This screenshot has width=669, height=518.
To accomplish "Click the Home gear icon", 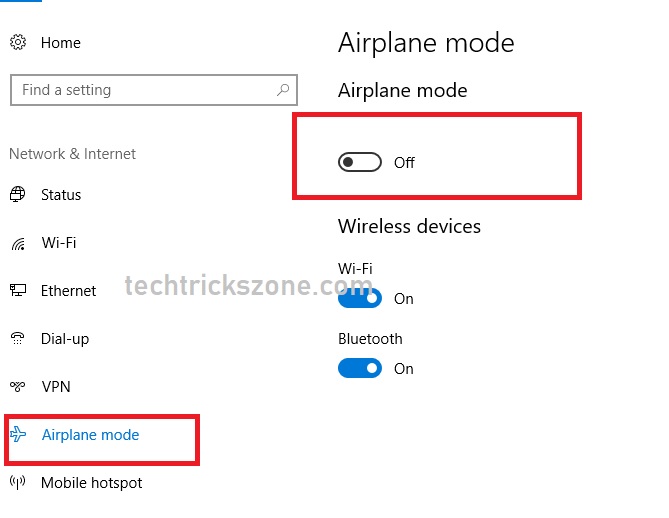I will click(x=18, y=43).
